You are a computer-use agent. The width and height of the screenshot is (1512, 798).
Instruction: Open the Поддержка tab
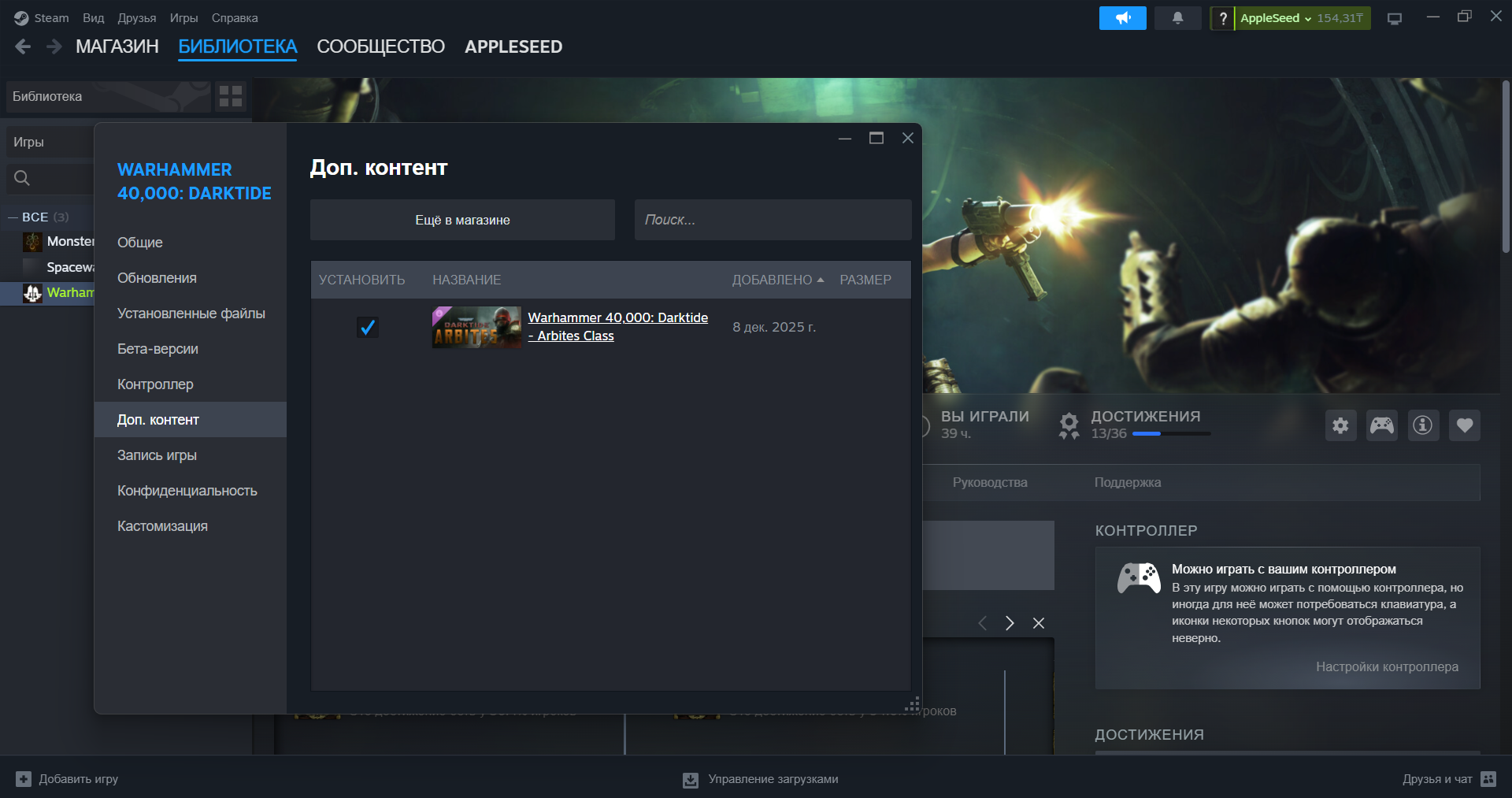point(1128,482)
